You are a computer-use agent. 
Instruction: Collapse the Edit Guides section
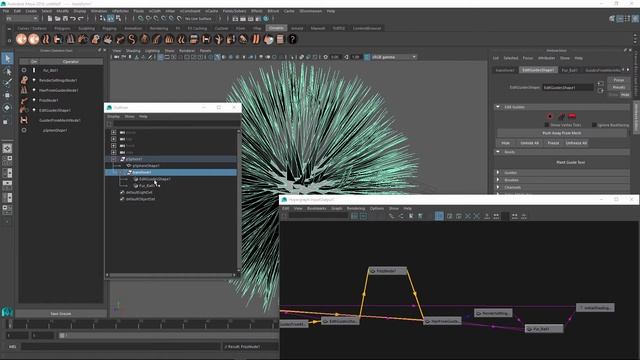click(x=498, y=107)
